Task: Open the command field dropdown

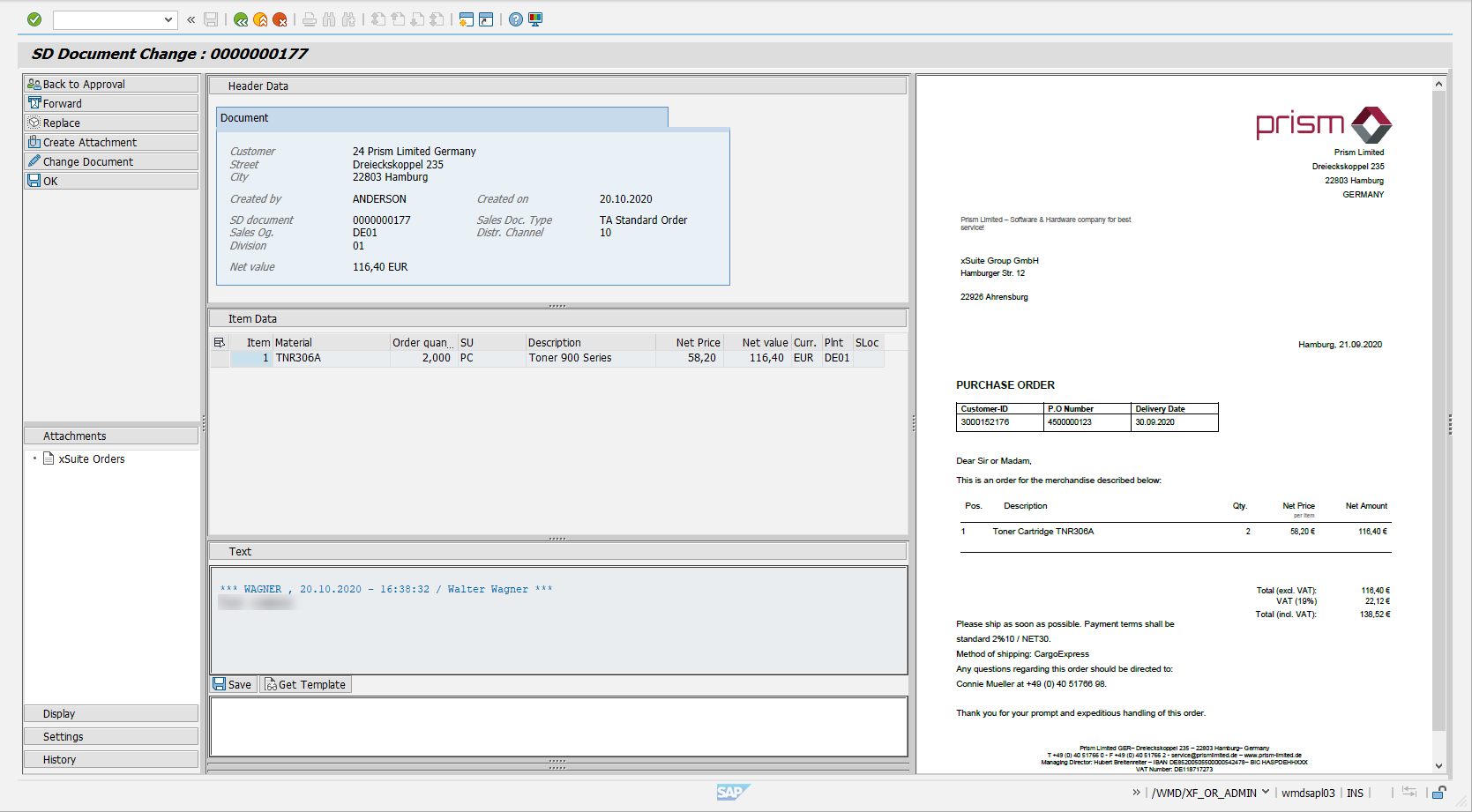Action: (168, 19)
